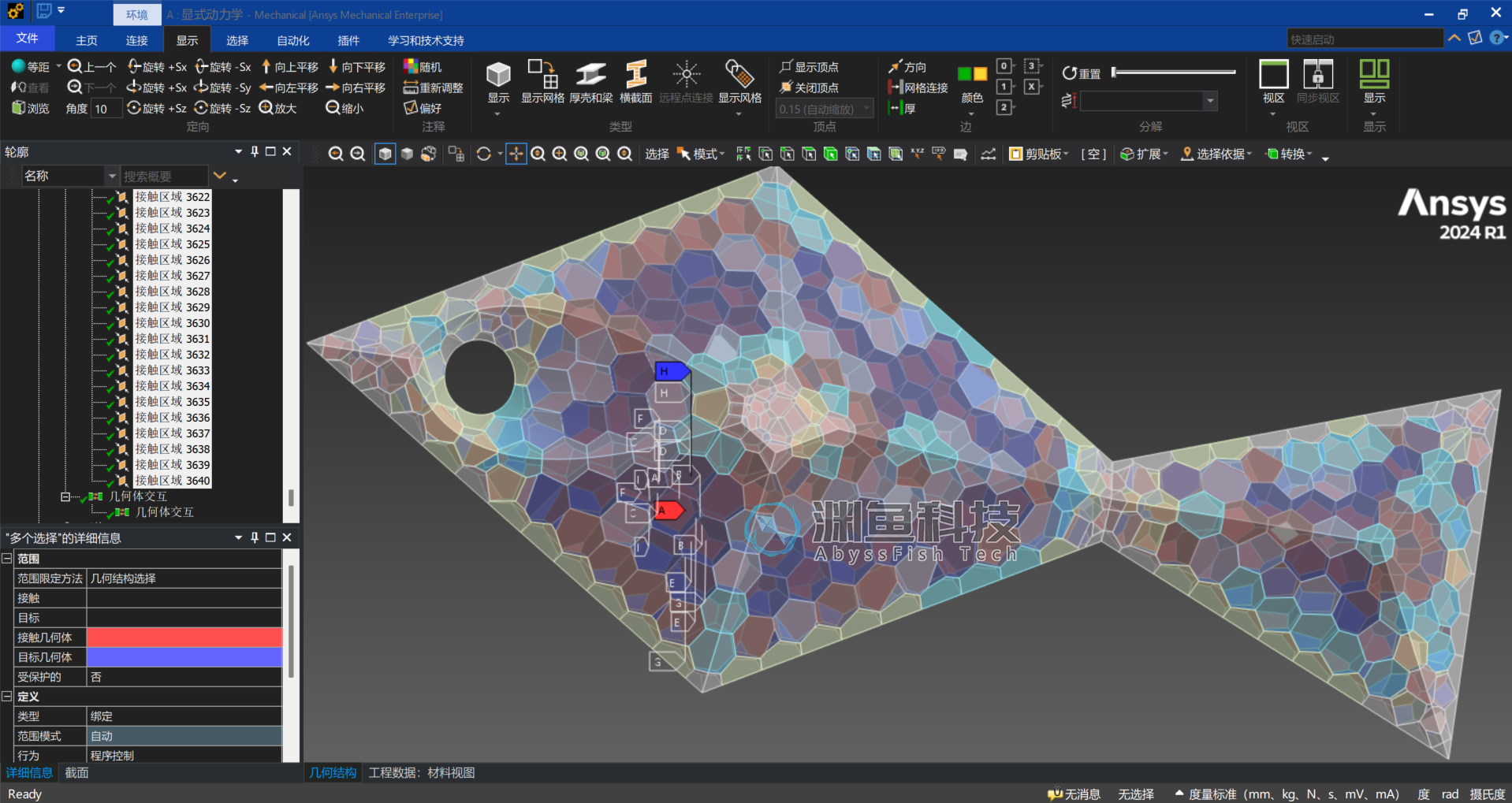Switch to 工程数据: 材料视图 tab
This screenshot has width=1512, height=803.
[x=422, y=773]
